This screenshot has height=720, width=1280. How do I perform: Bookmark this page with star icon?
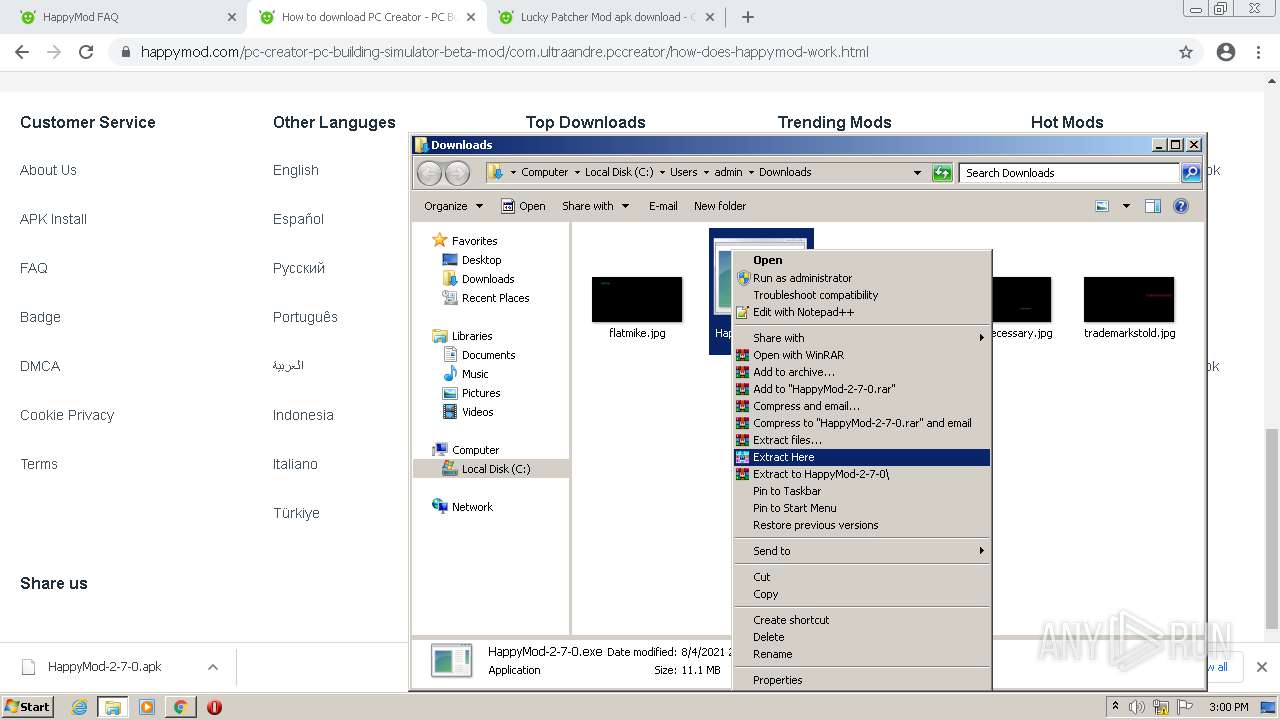pos(1186,52)
